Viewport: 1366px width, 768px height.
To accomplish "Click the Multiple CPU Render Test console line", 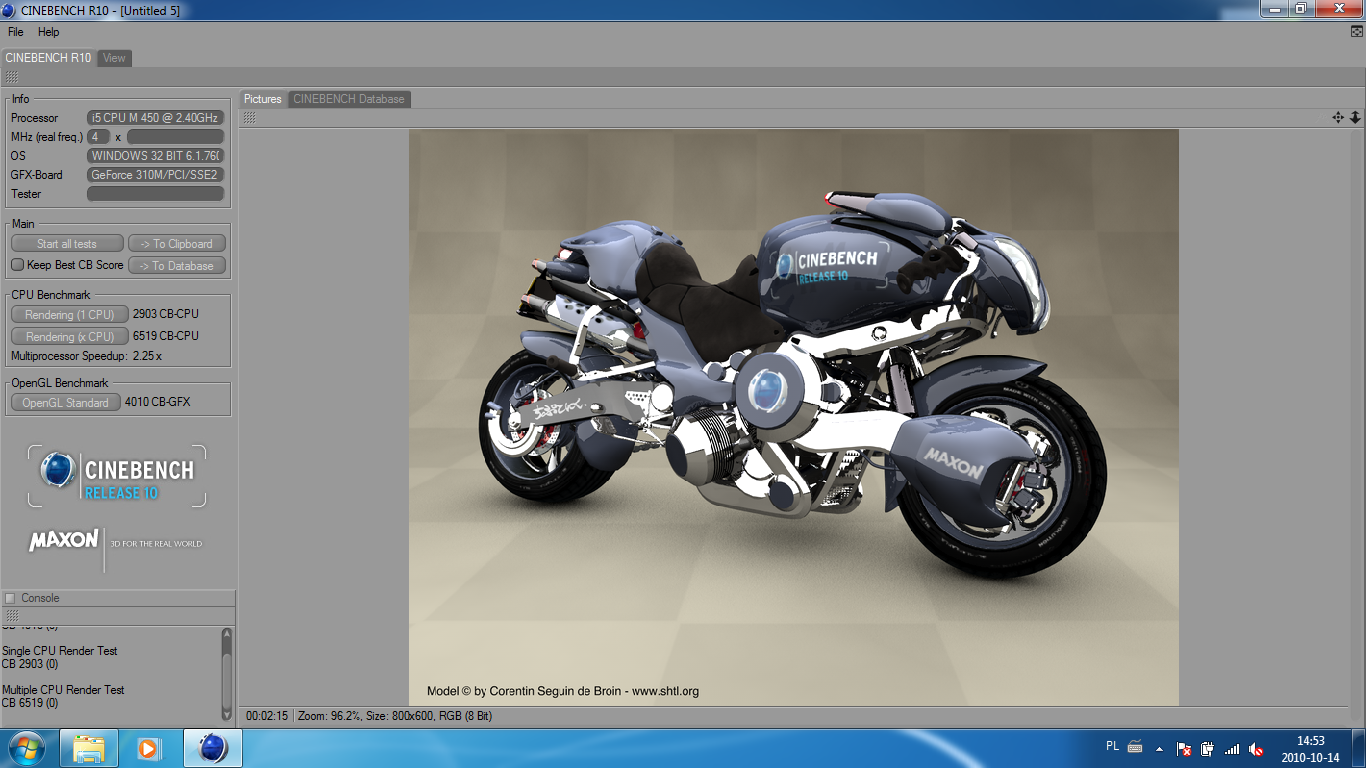I will tap(63, 690).
